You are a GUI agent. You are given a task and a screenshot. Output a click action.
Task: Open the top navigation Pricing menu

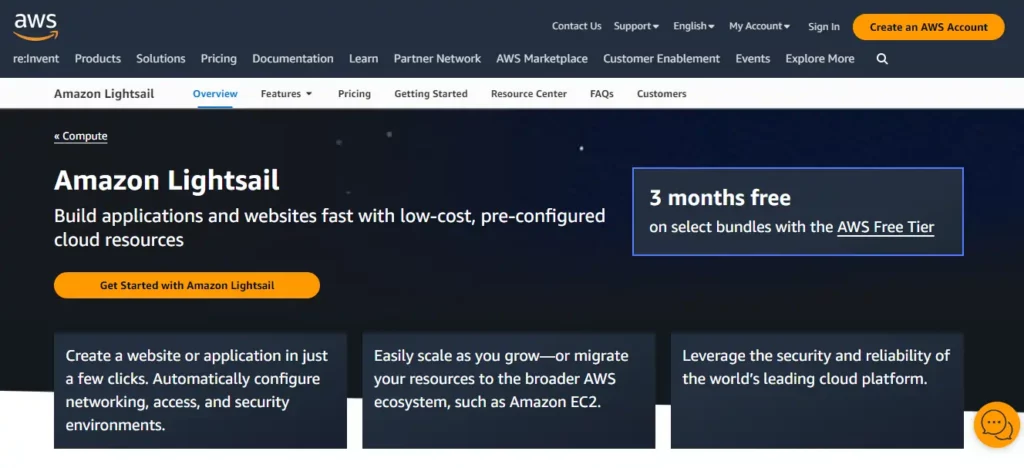tap(219, 59)
